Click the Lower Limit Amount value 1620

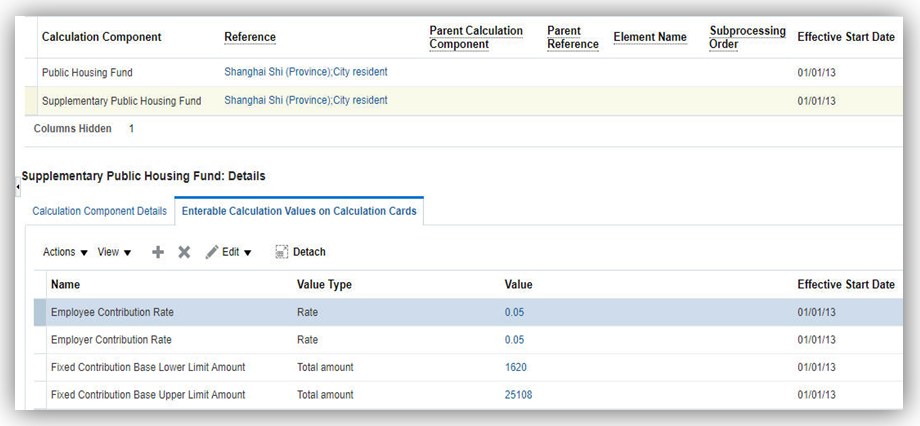click(x=515, y=367)
